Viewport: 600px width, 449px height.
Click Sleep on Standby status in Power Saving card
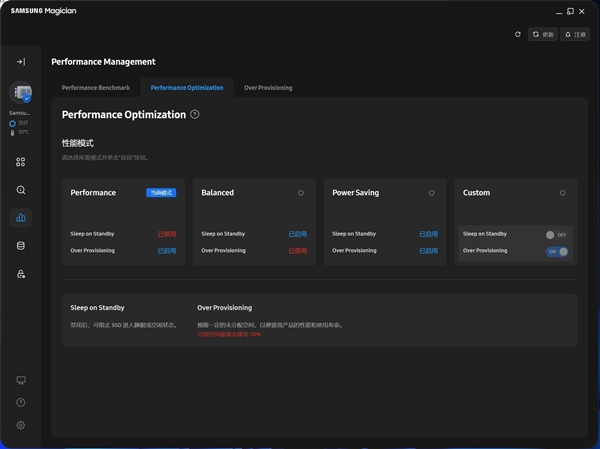click(x=429, y=234)
